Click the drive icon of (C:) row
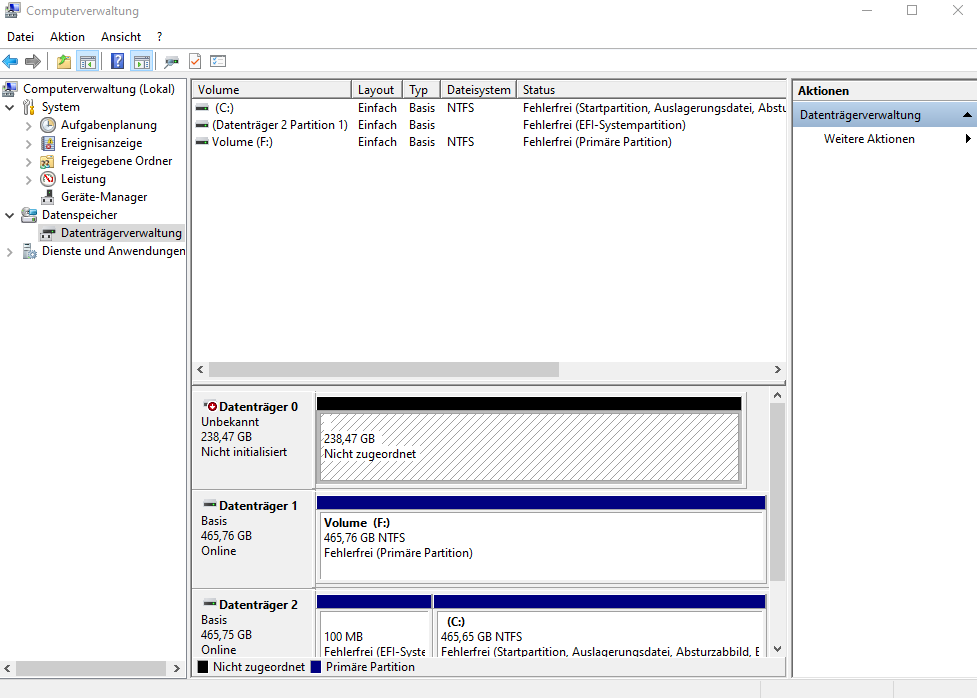 pos(202,108)
